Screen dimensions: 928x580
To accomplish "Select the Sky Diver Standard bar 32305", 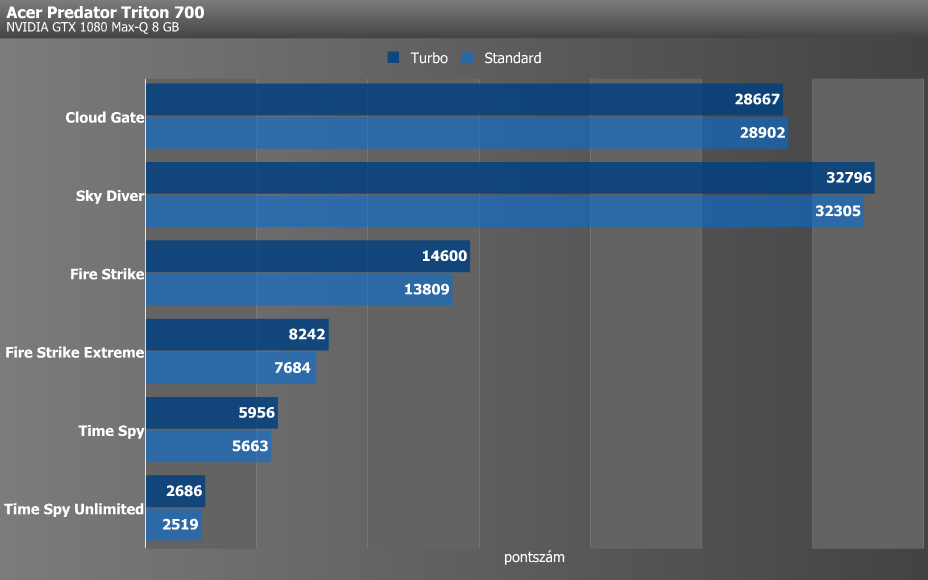I will 505,211.
